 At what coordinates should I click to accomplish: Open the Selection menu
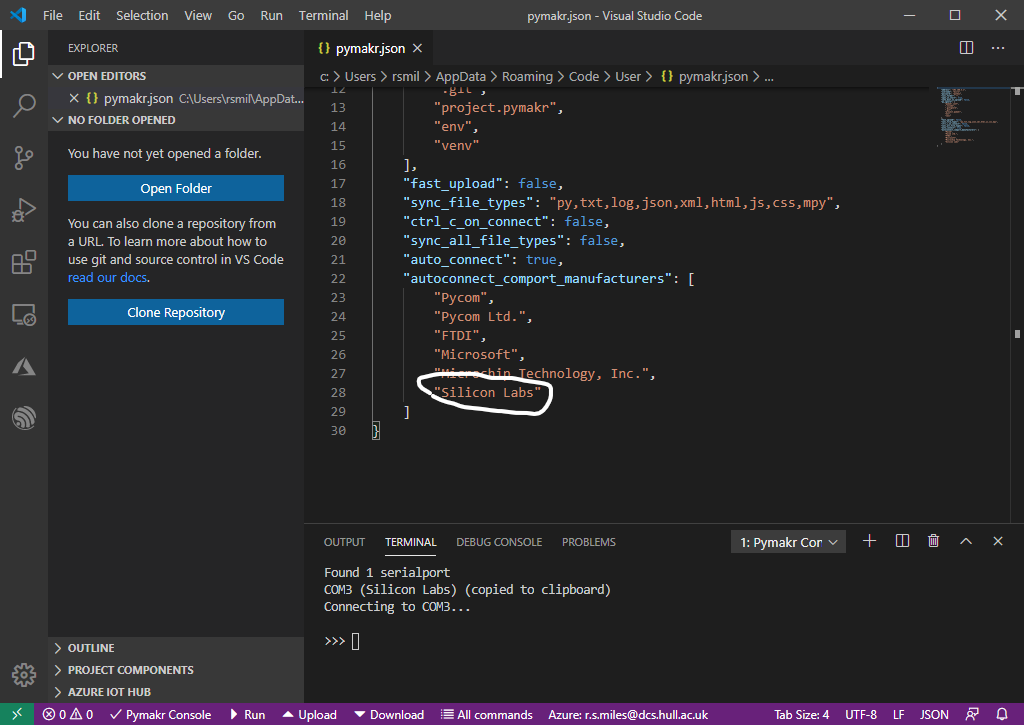tap(142, 15)
